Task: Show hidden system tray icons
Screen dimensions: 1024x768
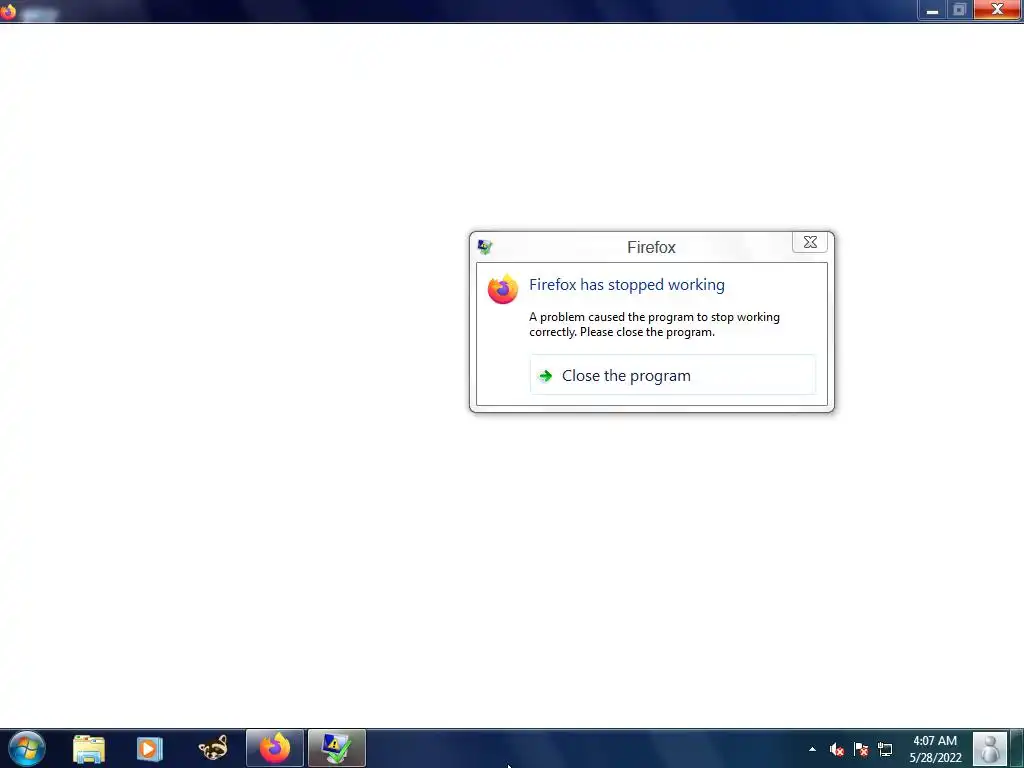Action: click(812, 749)
